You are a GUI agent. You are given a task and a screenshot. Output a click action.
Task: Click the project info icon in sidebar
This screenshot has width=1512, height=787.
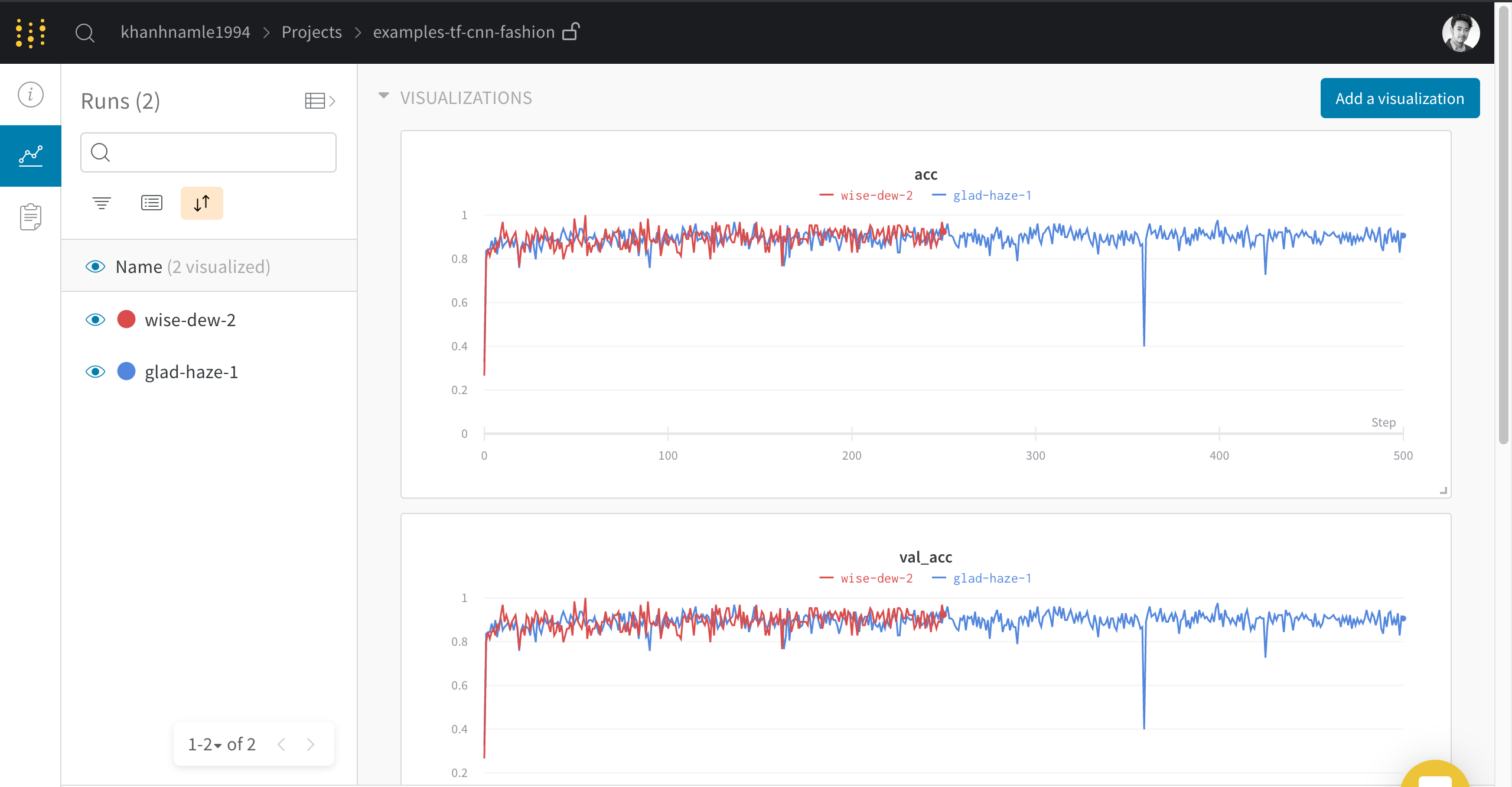pyautogui.click(x=30, y=94)
